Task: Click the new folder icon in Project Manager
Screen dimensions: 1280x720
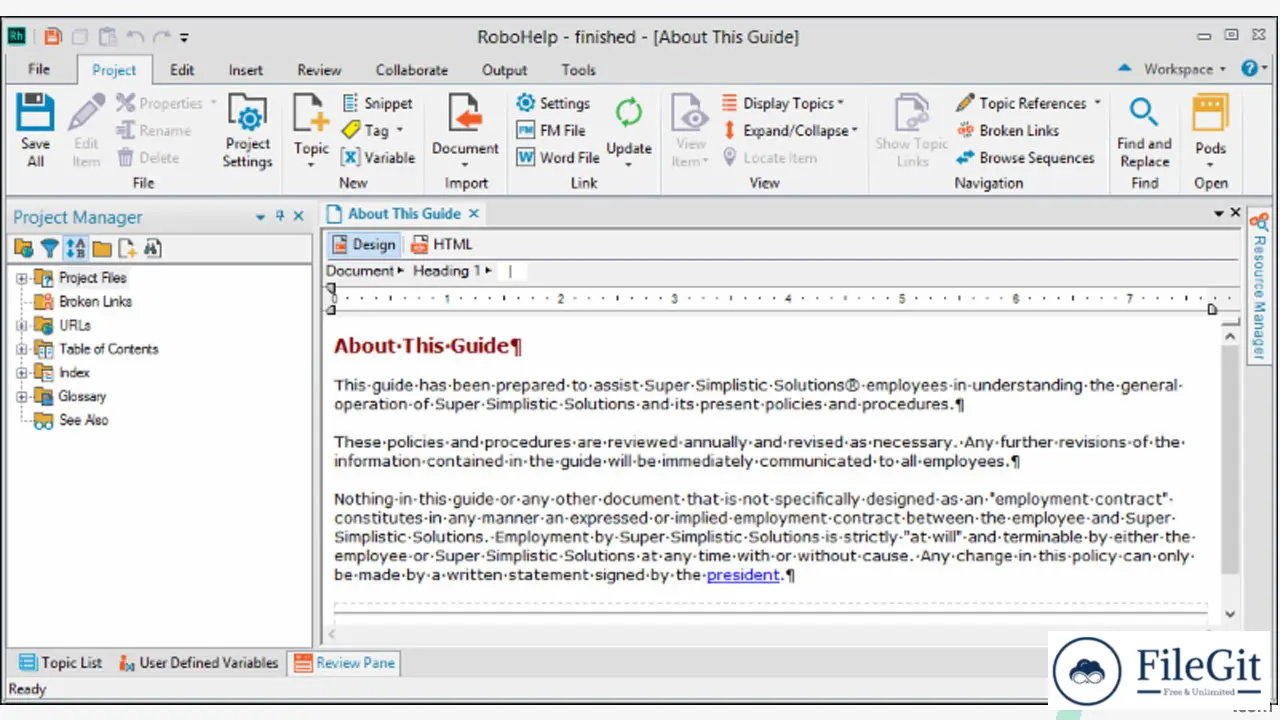Action: [101, 248]
